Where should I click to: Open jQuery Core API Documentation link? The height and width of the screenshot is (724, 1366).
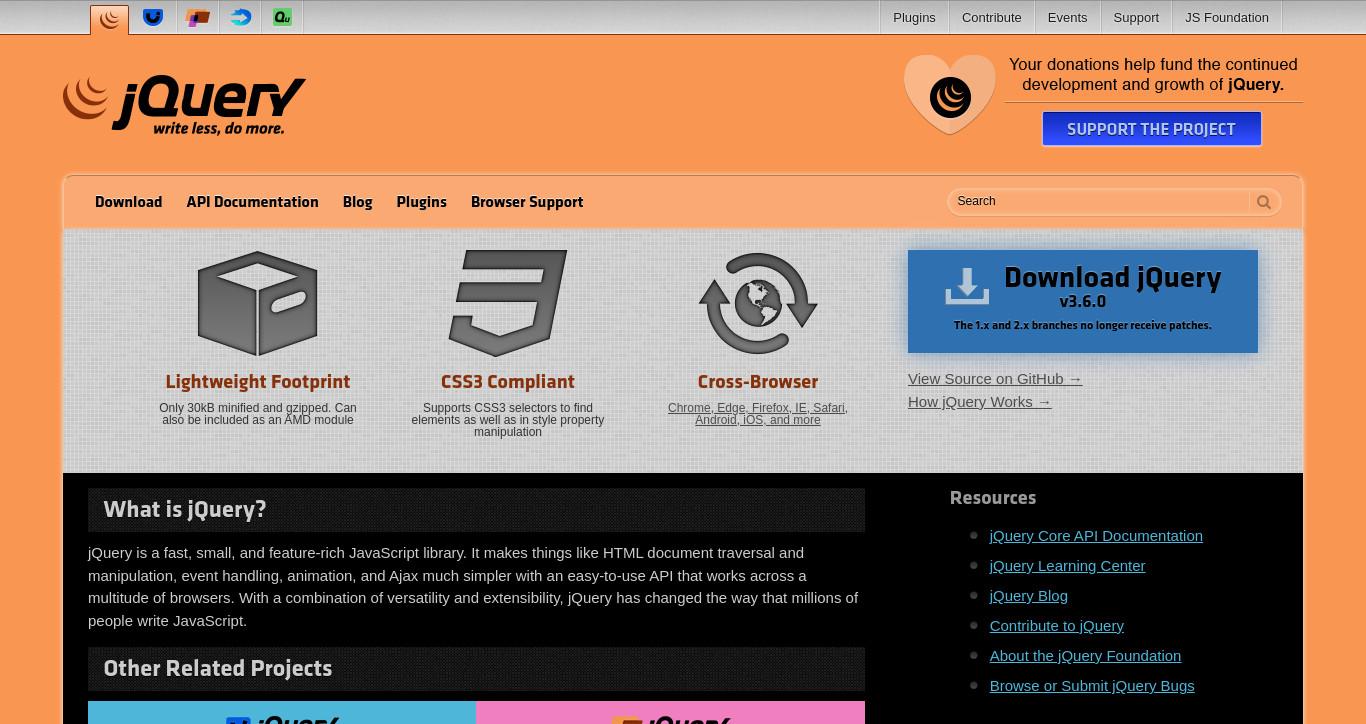(1096, 536)
